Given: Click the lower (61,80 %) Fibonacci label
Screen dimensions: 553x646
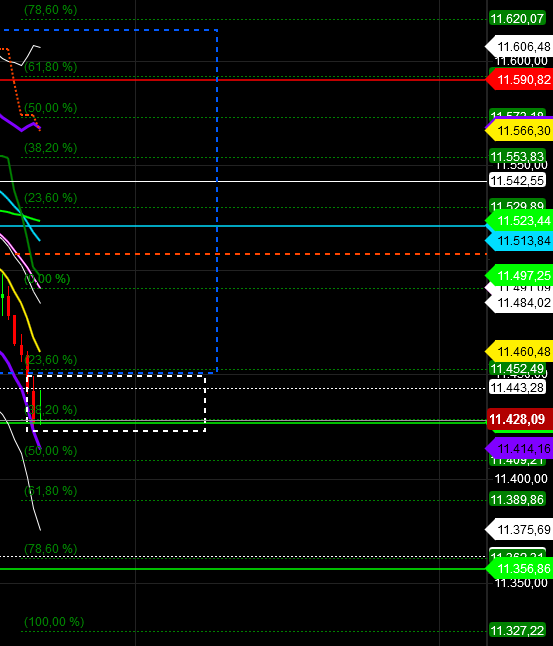Looking at the screenshot, I should click(51, 491).
